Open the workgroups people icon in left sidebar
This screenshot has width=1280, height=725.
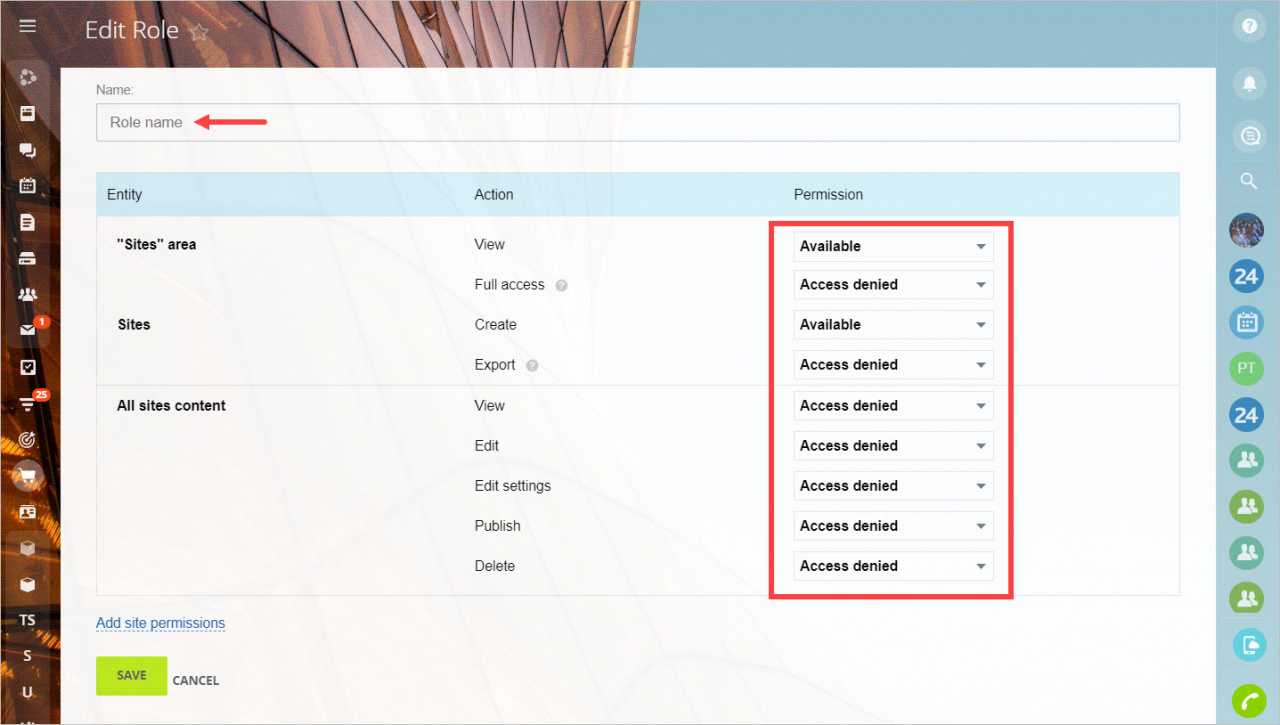pos(28,294)
